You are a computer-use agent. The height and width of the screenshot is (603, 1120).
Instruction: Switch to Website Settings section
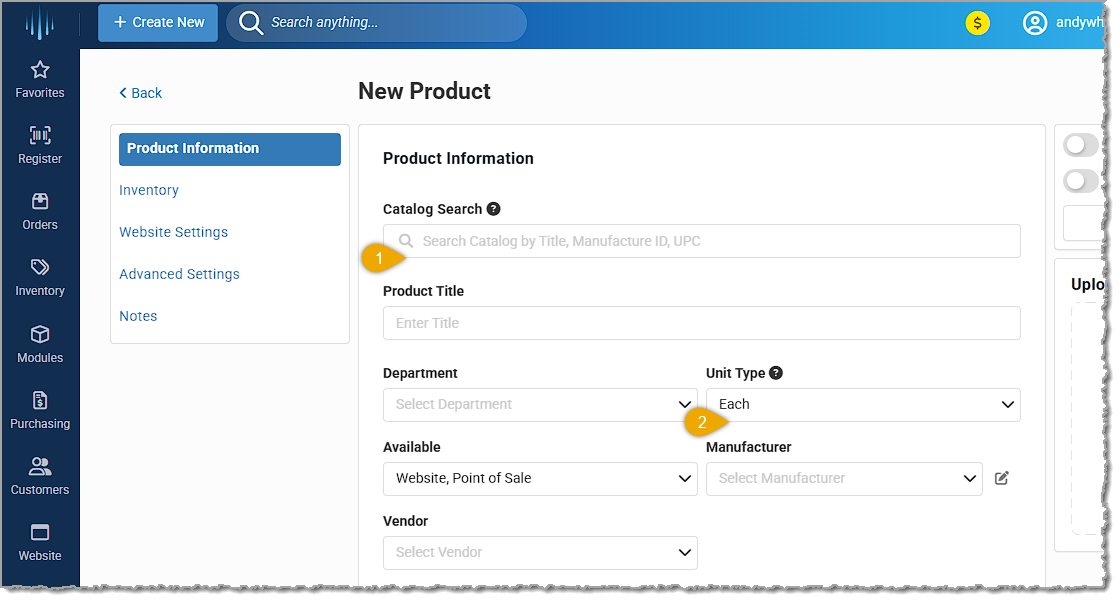click(x=174, y=232)
